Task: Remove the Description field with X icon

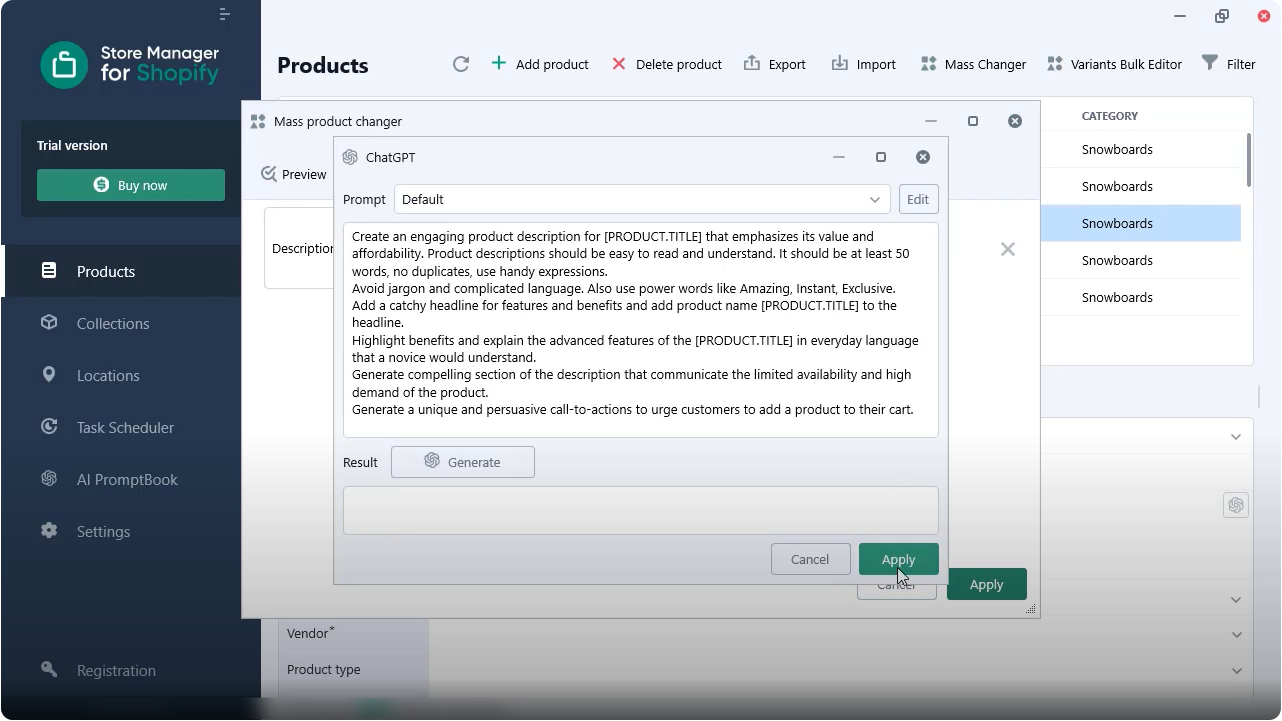Action: point(1008,249)
